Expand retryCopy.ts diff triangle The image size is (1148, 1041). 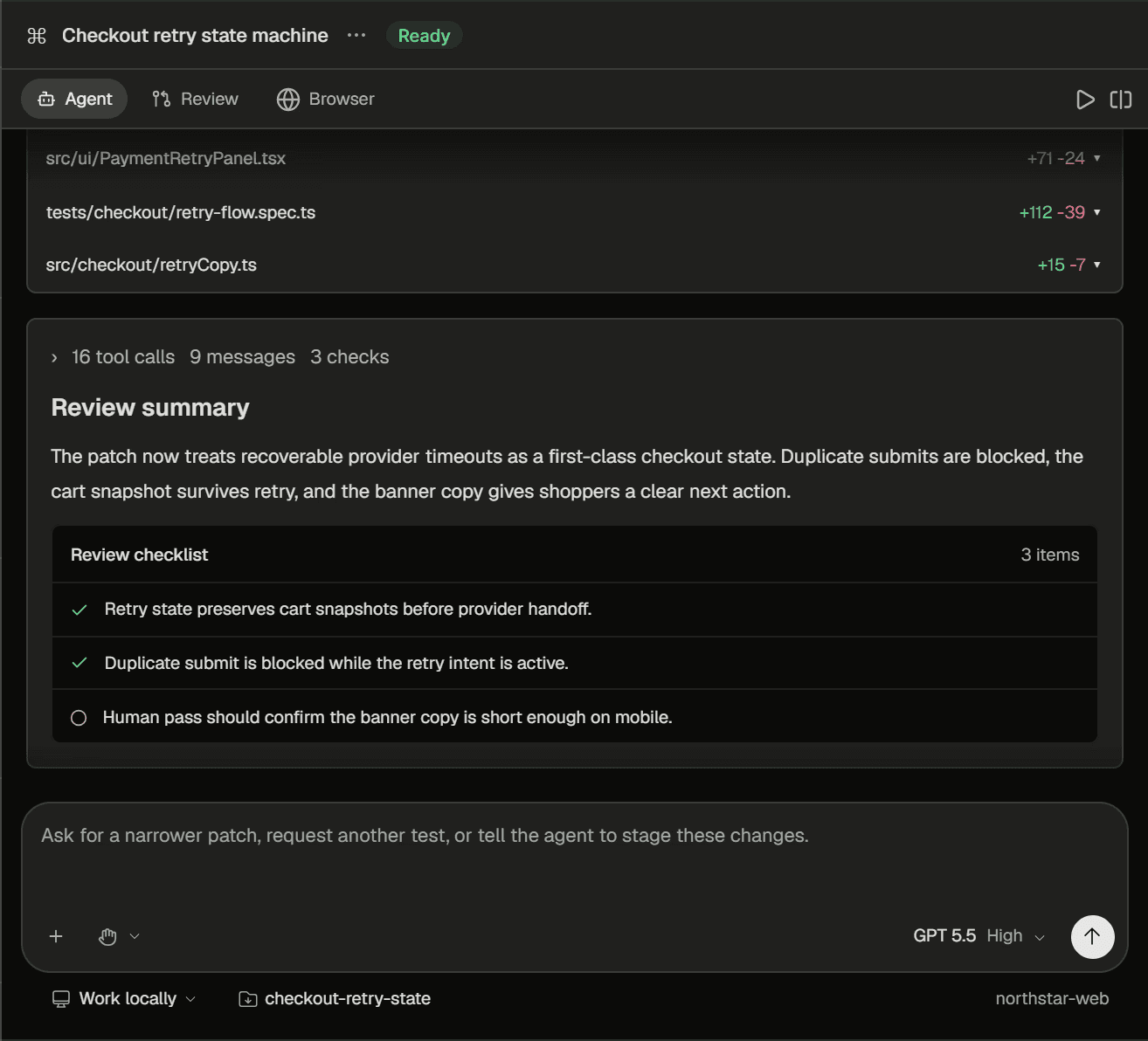(1097, 265)
